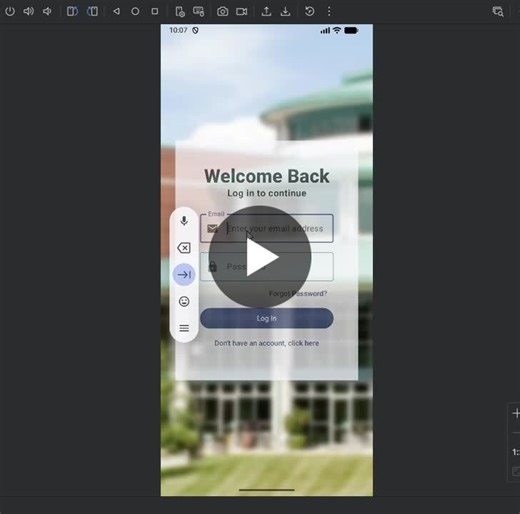Tap the highlighted next-field tab arrow key

[x=184, y=275]
